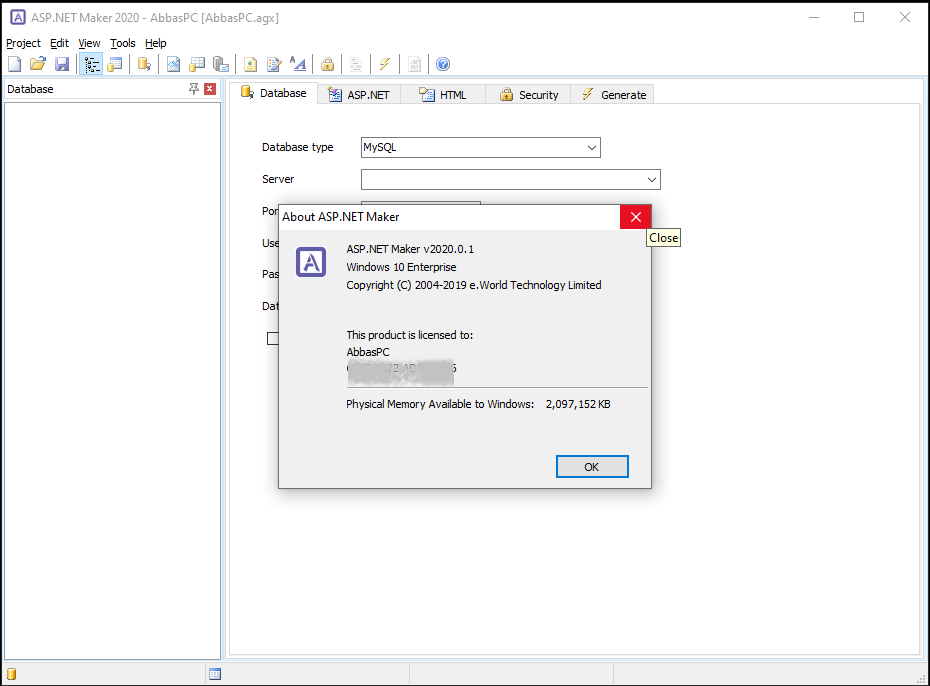This screenshot has width=930, height=686.
Task: Click the Server label
Action: 278,179
